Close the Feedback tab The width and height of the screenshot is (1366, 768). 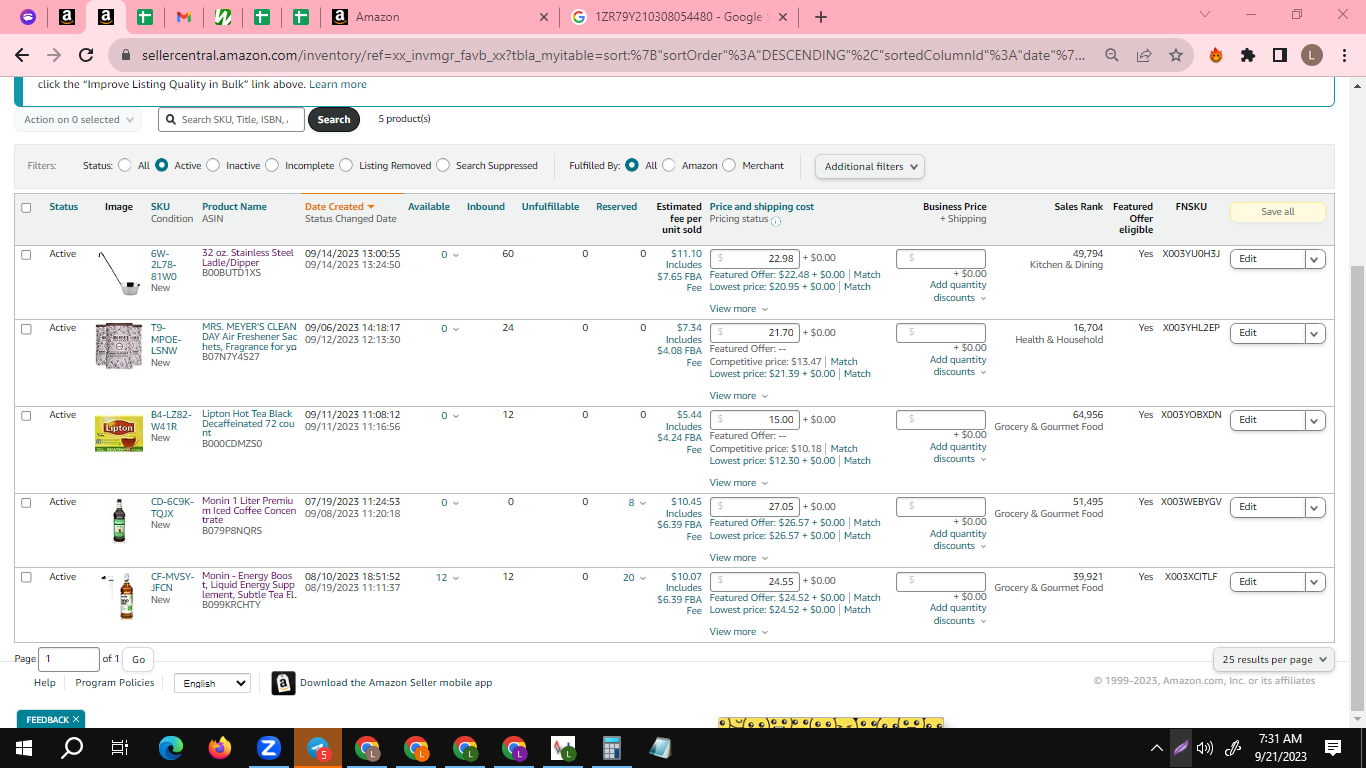(x=76, y=719)
